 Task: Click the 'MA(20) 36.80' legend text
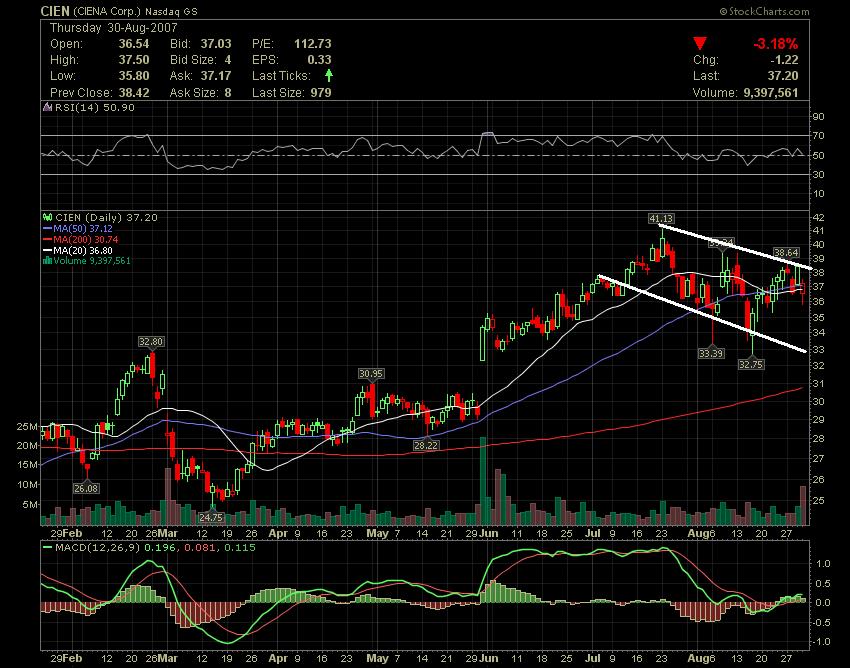coord(83,250)
